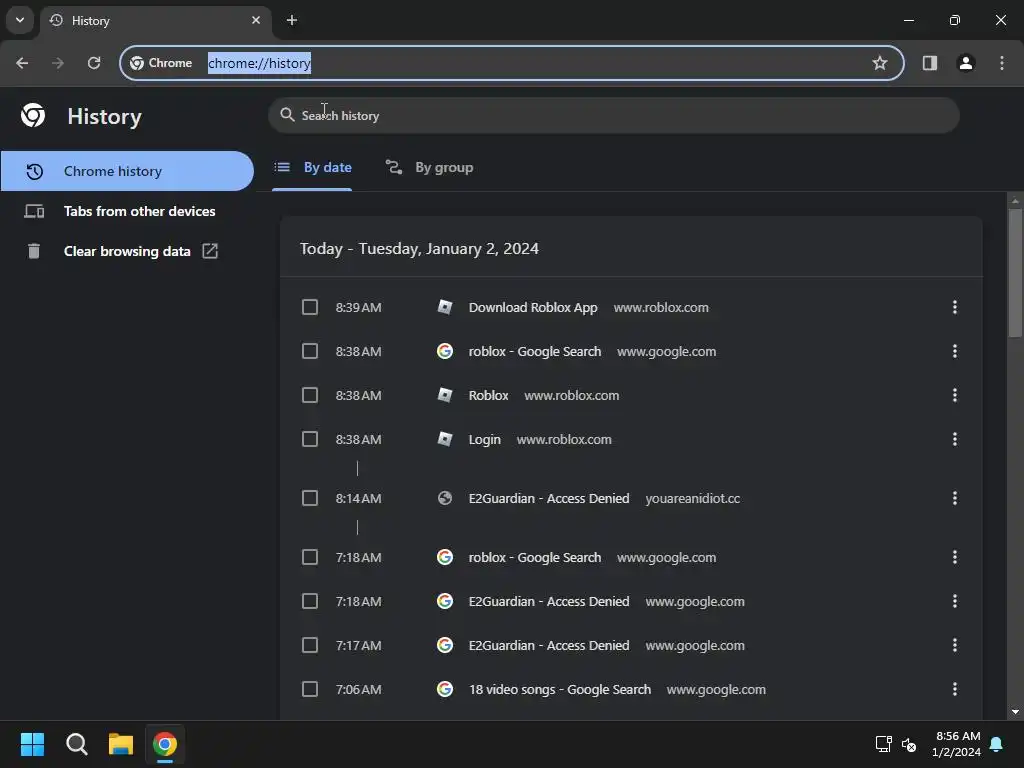Click www.roblox.com beside the Login entry
This screenshot has width=1024, height=768.
coord(564,440)
